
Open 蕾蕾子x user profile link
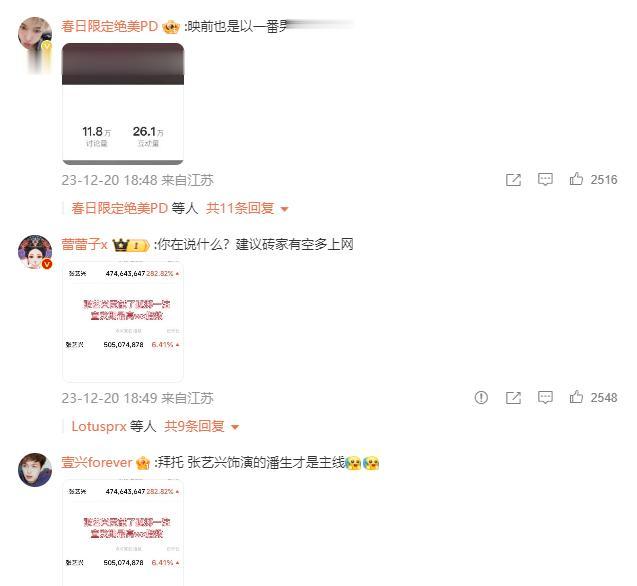[84, 245]
